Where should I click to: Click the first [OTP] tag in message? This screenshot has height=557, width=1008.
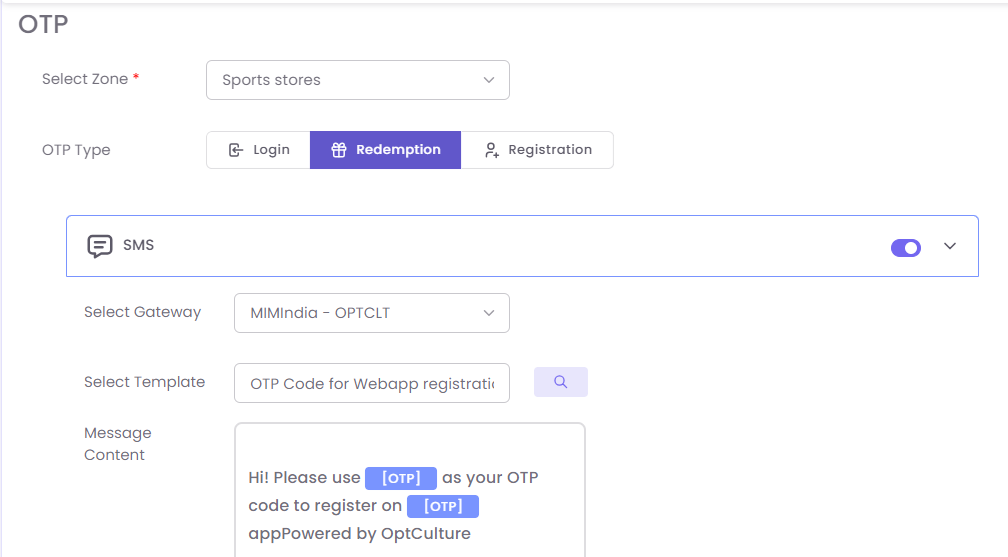(x=401, y=478)
